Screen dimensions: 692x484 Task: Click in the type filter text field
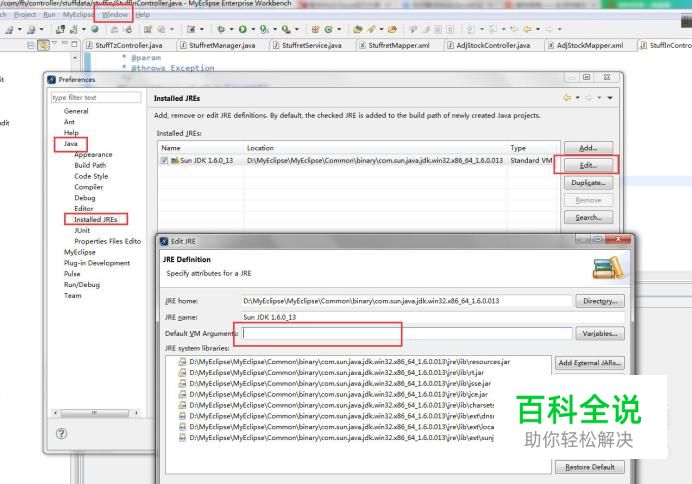pos(96,97)
